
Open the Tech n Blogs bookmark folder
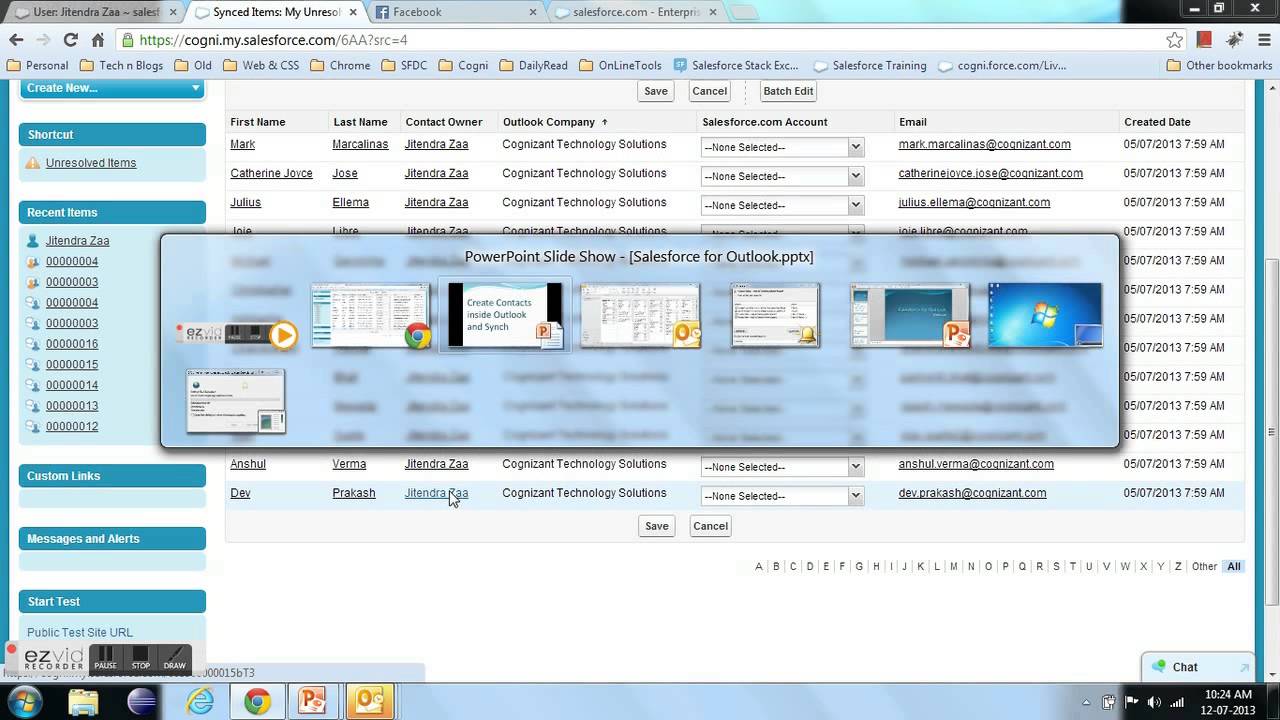coord(121,65)
